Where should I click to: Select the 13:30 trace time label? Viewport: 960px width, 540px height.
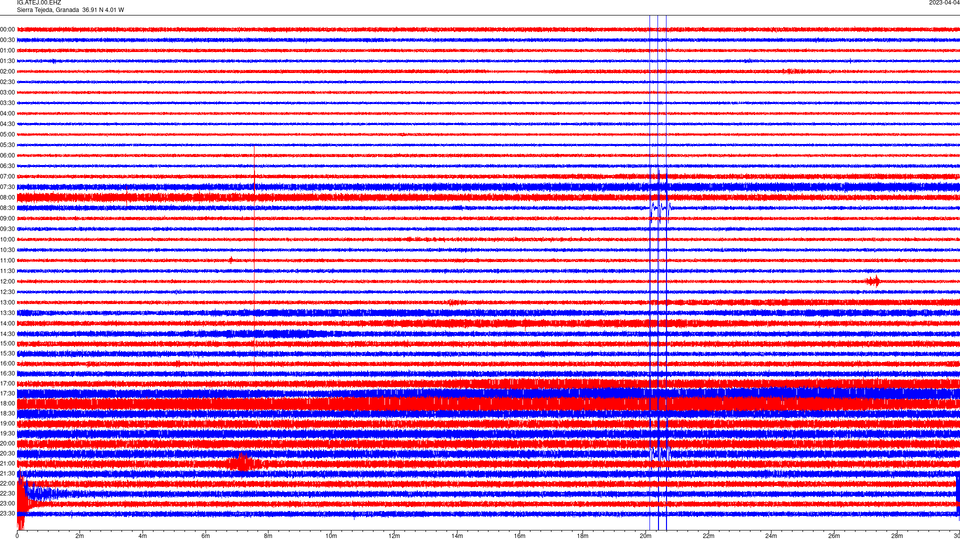7,313
